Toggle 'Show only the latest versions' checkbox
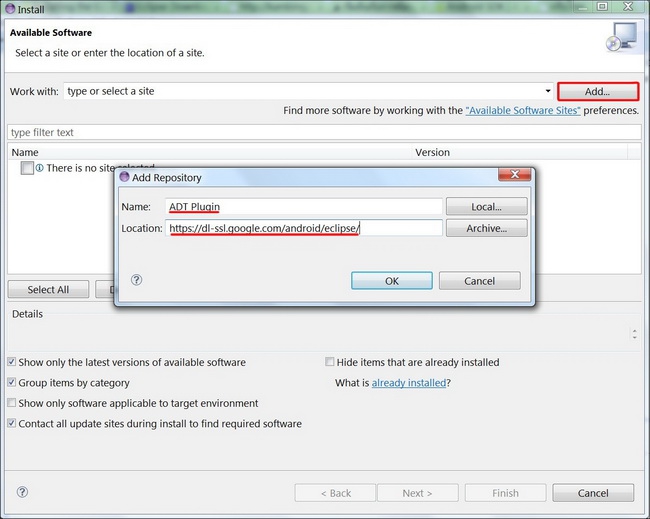The width and height of the screenshot is (650, 519). (12, 362)
